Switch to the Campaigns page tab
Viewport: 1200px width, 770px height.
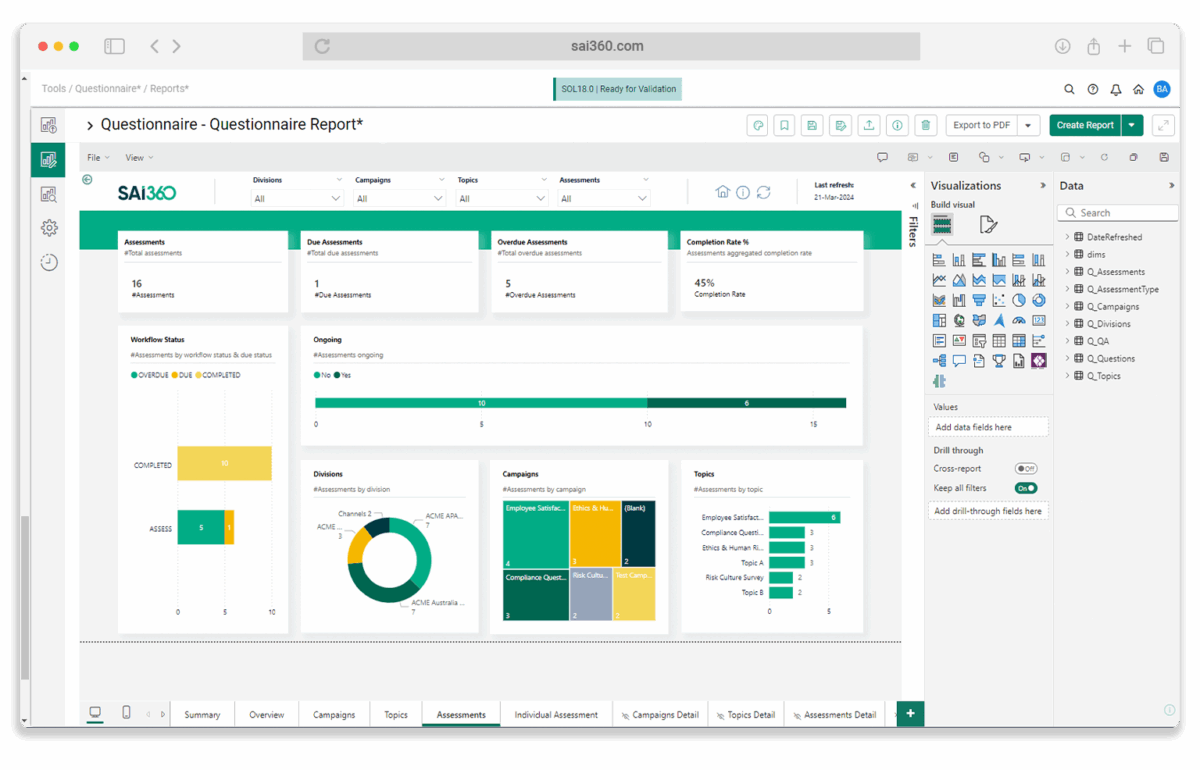334,714
